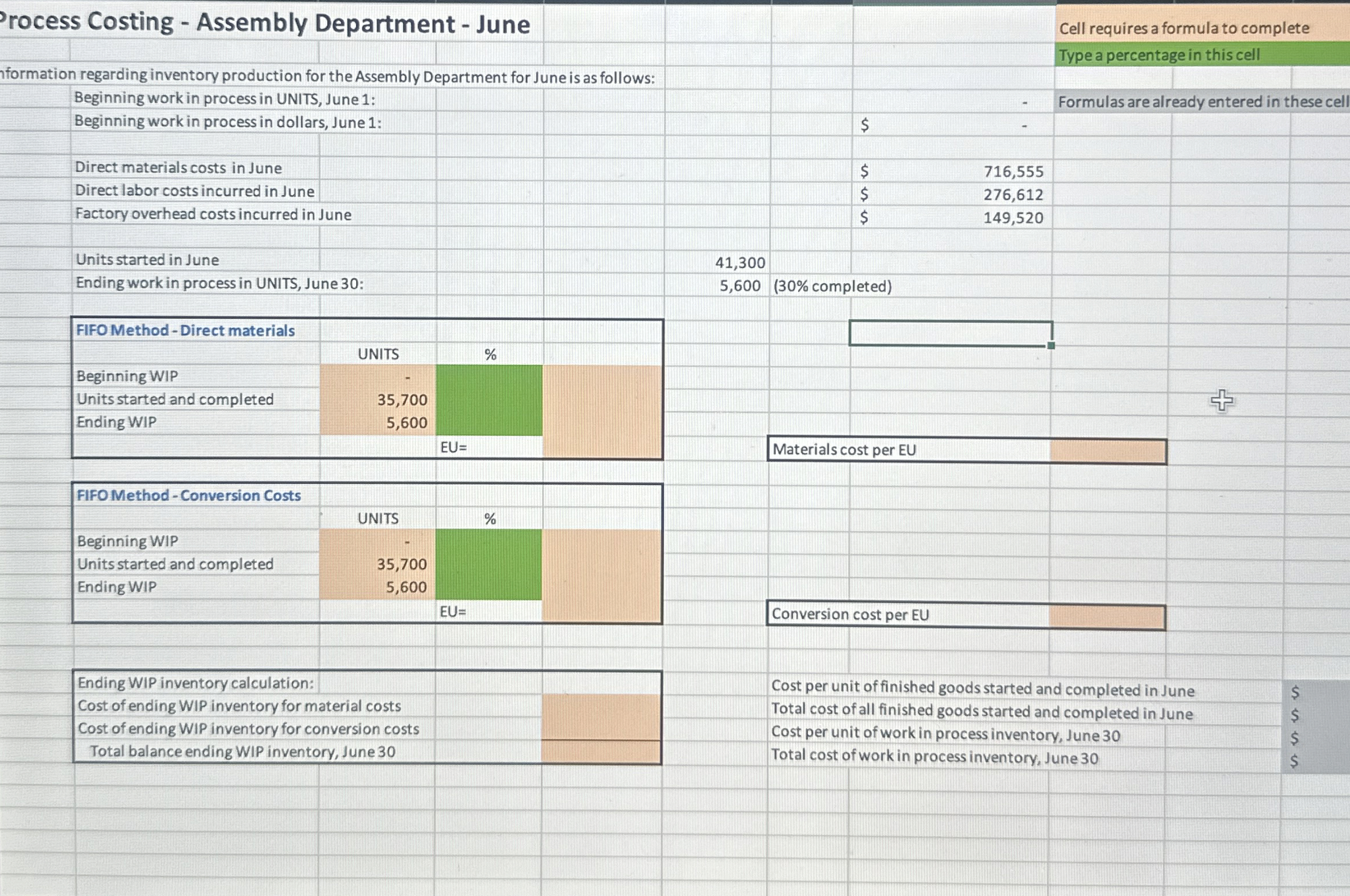Select the 'FIFO Method - Direct materials' heading
This screenshot has width=1350, height=896.
point(185,330)
